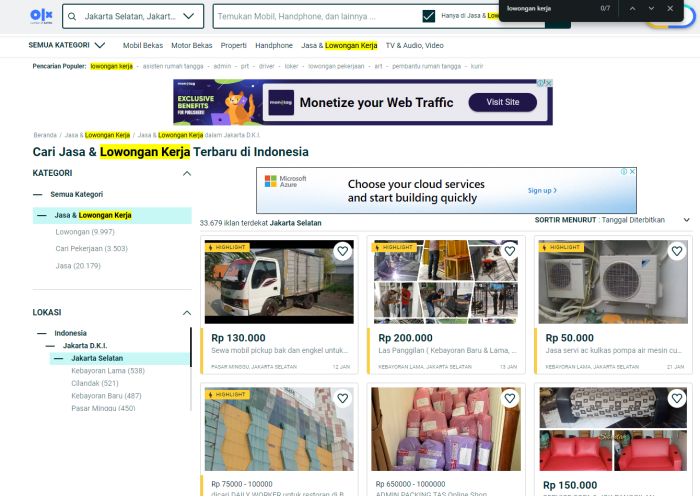
Task: Favorite the Rp 130.000 truck listing
Action: pyautogui.click(x=342, y=251)
